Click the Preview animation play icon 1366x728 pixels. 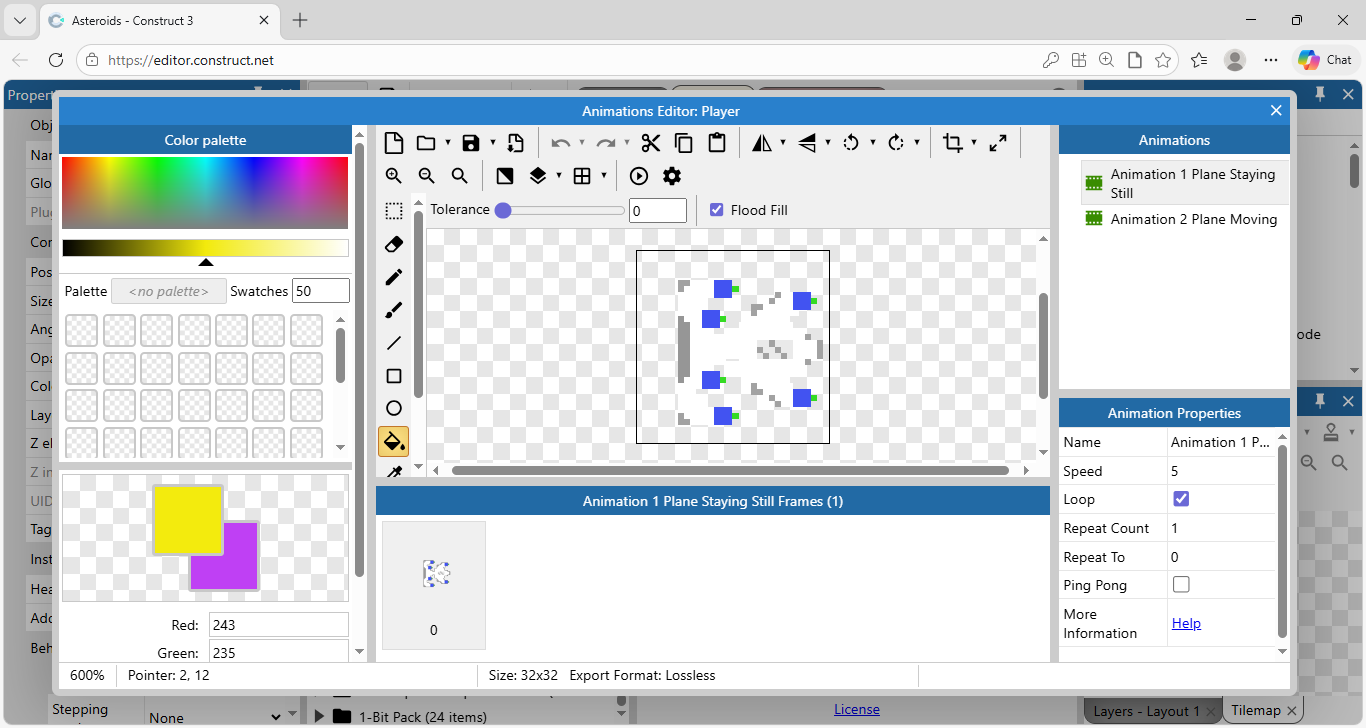click(639, 176)
